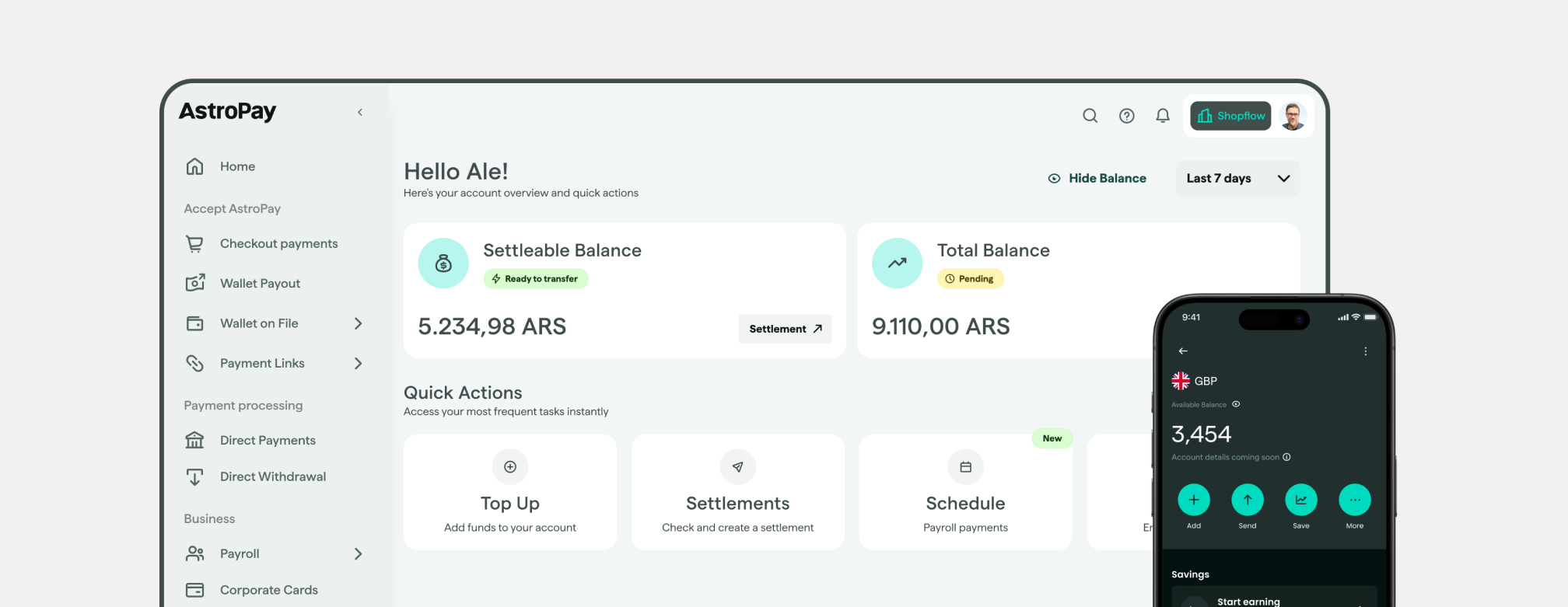Expand the Payment Links submenu arrow
The width and height of the screenshot is (1568, 607).
pos(359,363)
